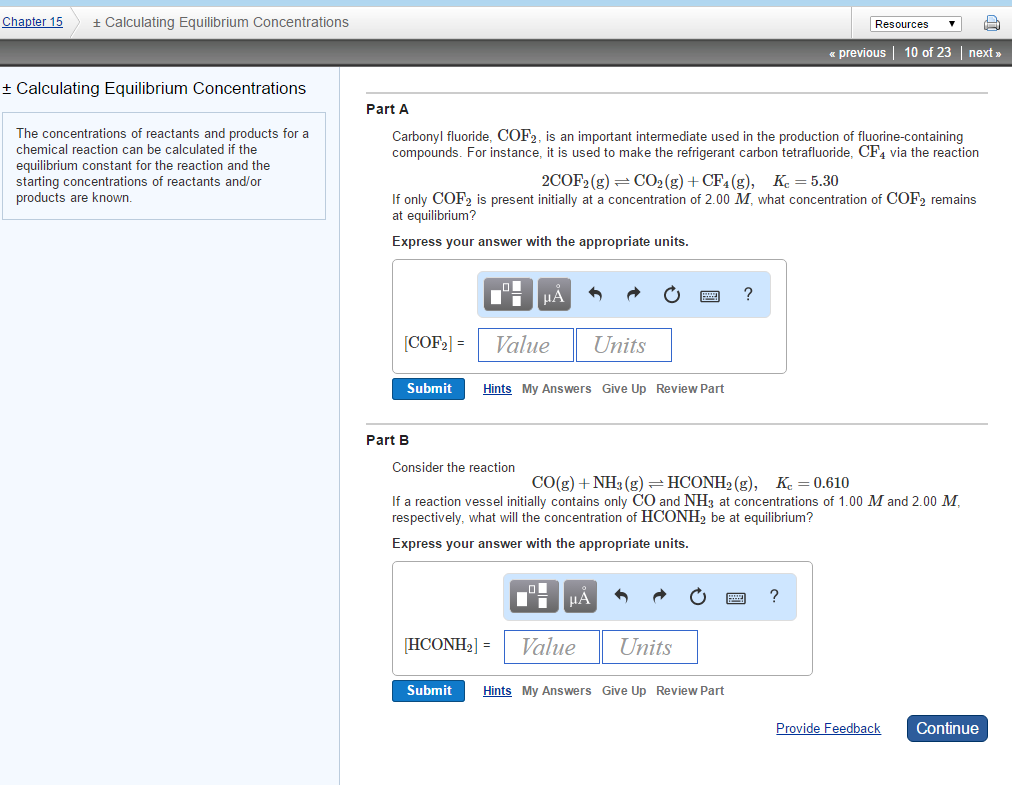Open the Resources dropdown
Image resolution: width=1012 pixels, height=785 pixels.
click(915, 22)
